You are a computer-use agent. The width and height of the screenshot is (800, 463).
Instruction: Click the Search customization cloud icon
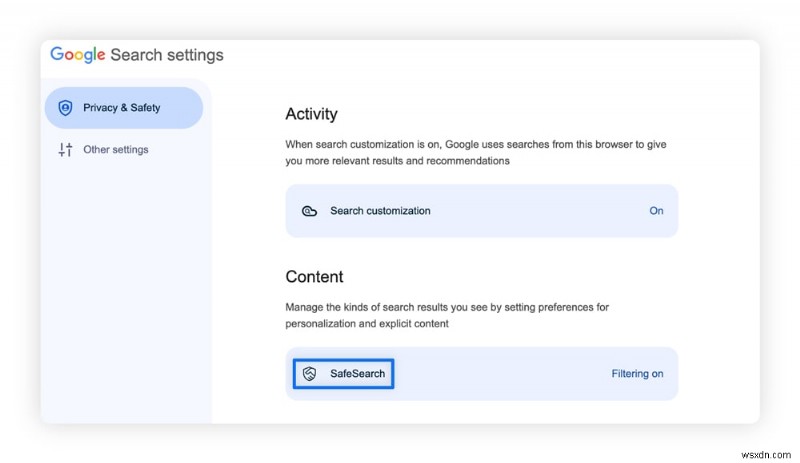point(309,211)
